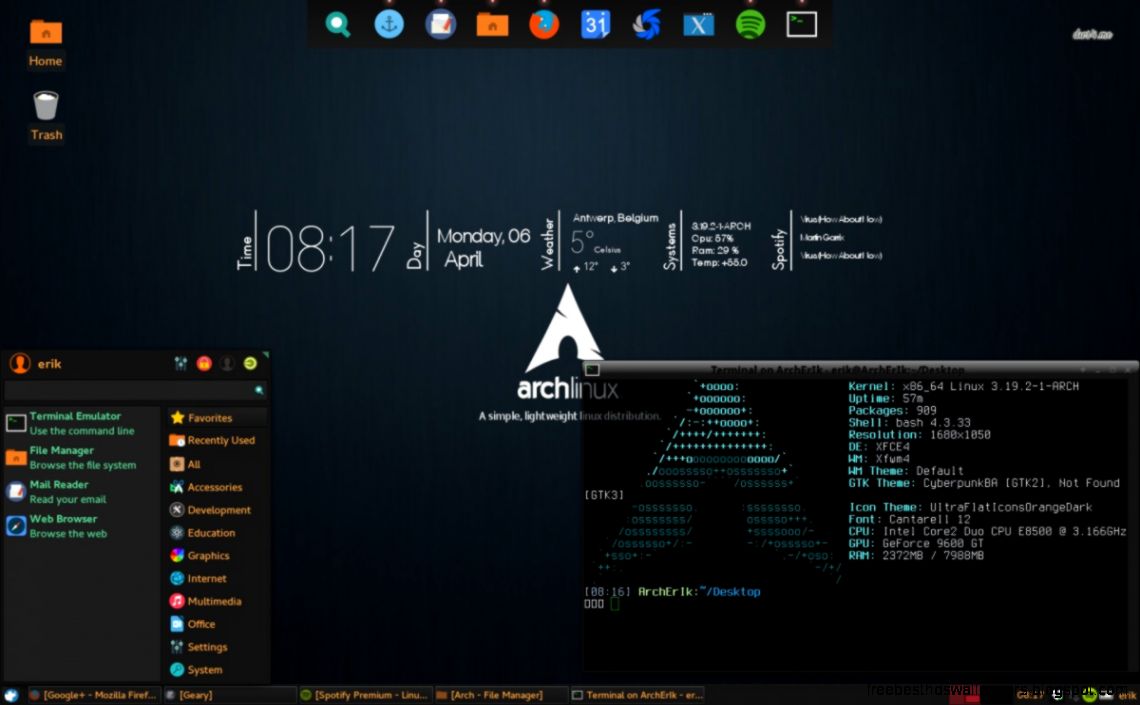
Task: Open settings mixer icon in menu header
Action: coord(180,363)
